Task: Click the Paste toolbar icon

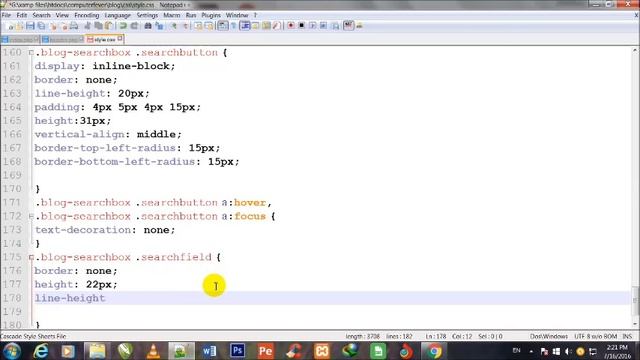Action: [x=109, y=26]
